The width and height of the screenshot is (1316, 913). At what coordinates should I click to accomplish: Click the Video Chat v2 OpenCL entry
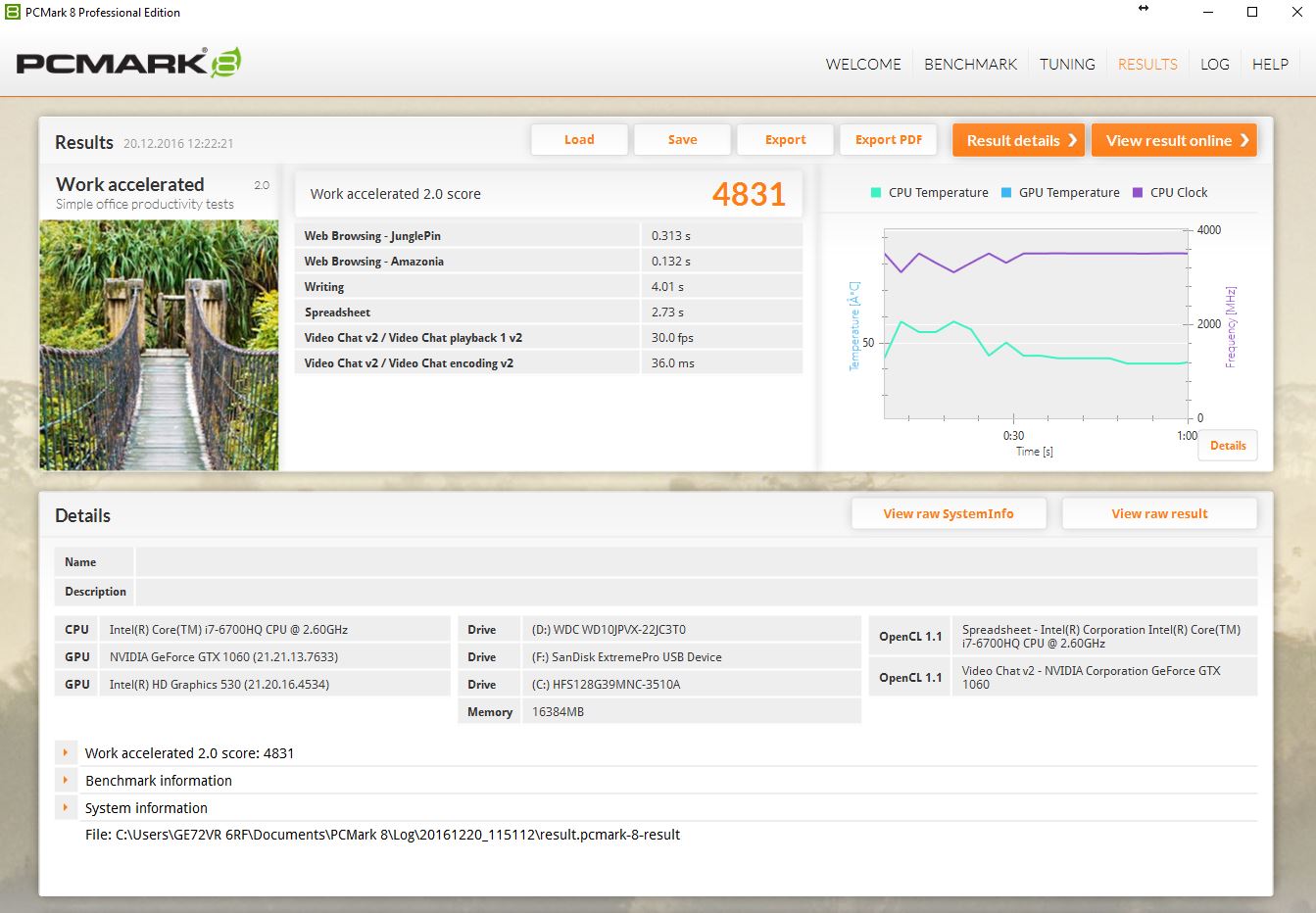1063,677
